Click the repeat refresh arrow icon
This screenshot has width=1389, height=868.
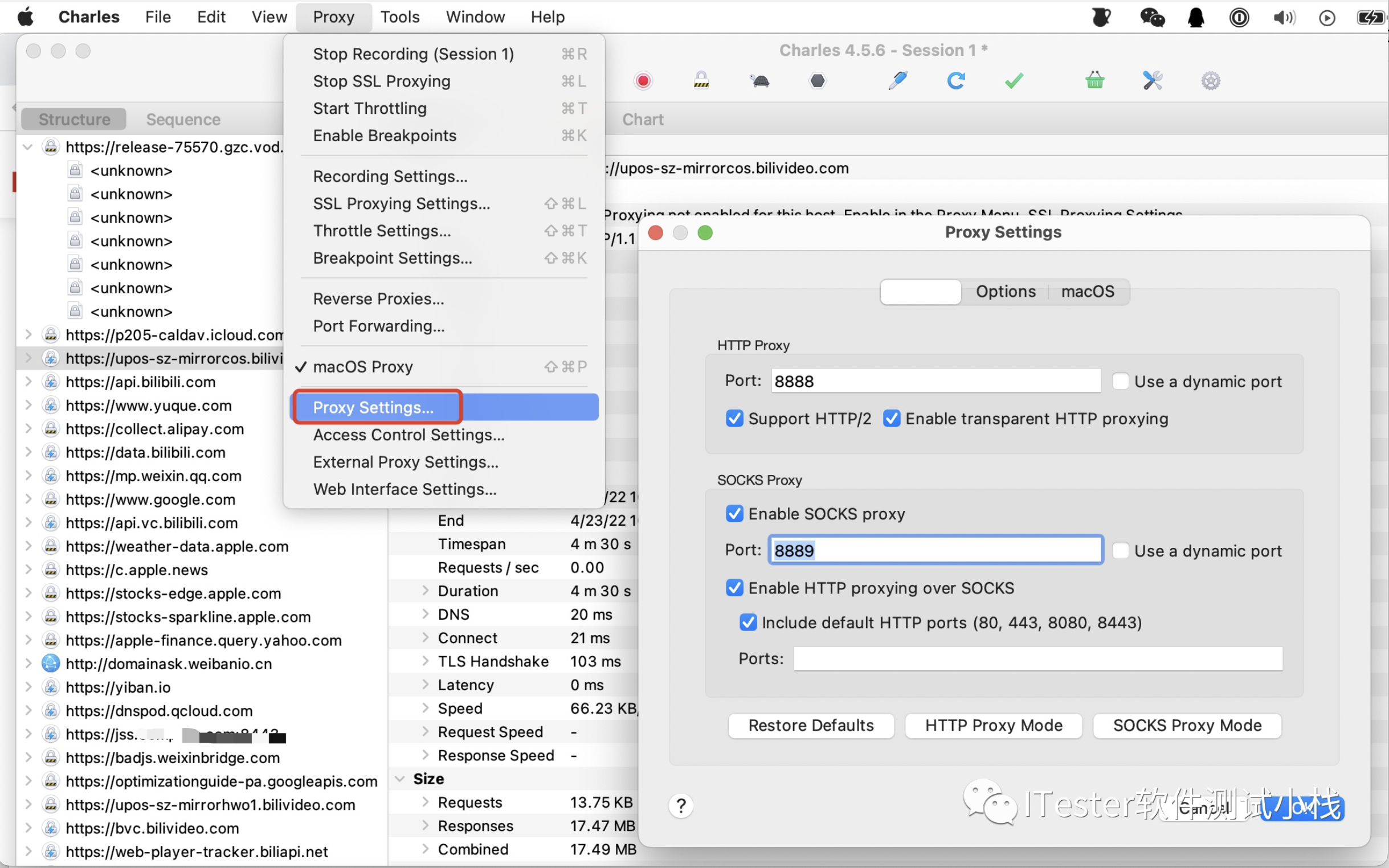(x=955, y=80)
